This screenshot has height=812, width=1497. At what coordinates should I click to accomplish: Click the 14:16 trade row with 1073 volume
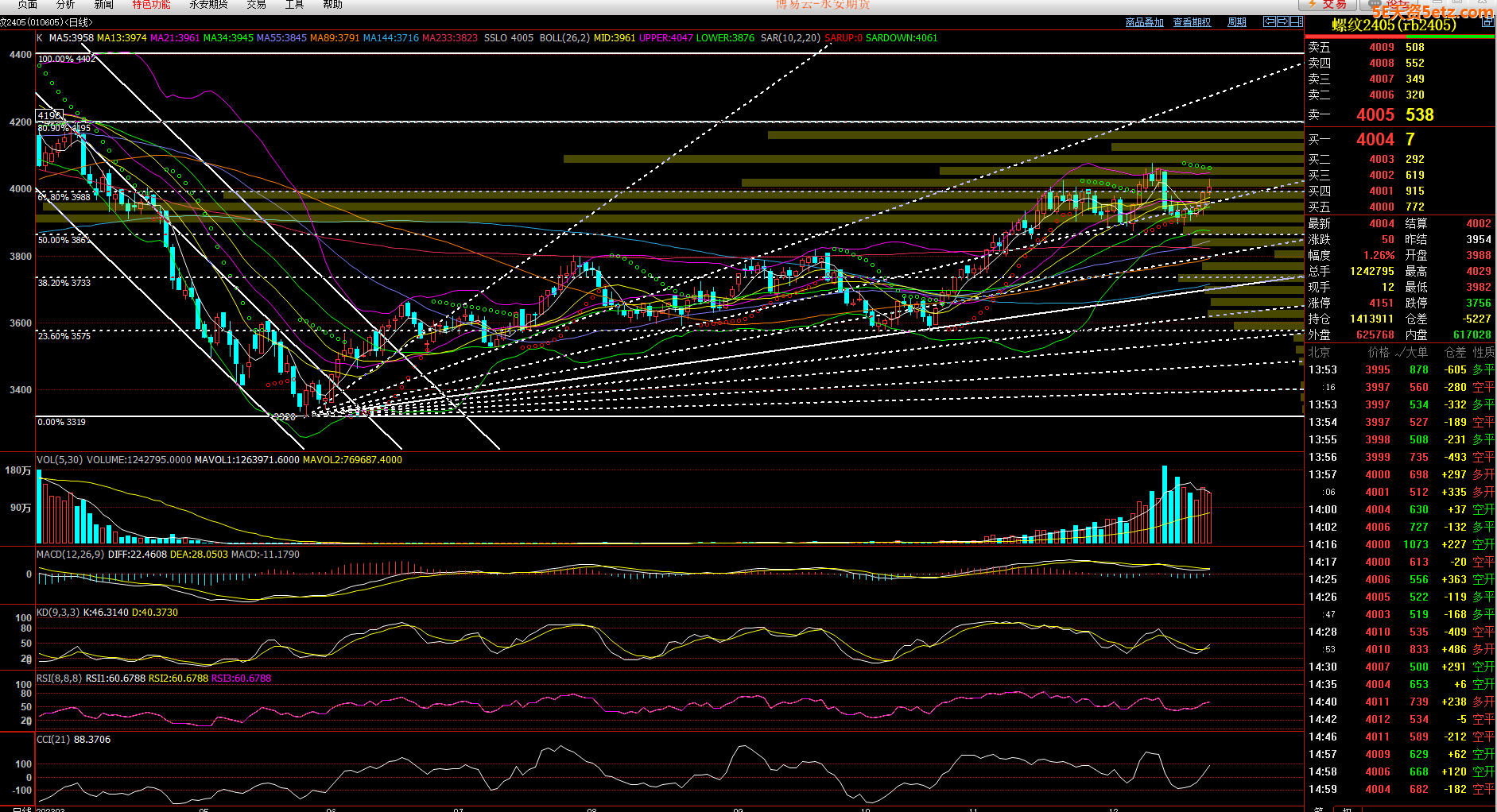(1399, 544)
